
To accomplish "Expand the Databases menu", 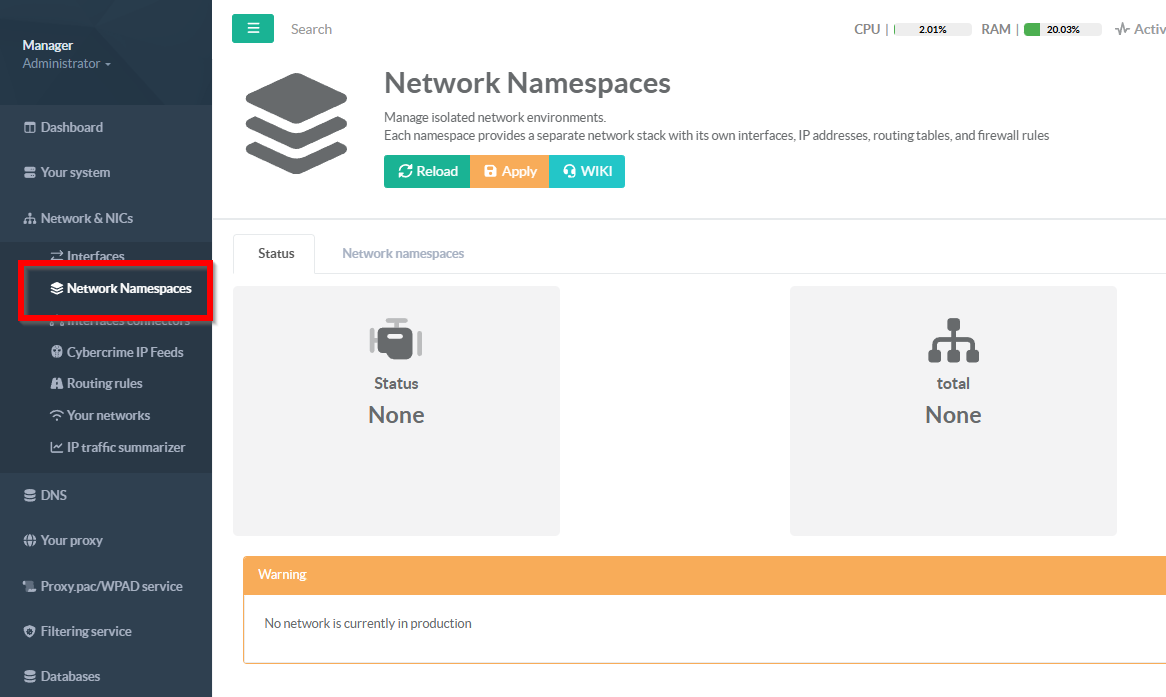I will point(70,676).
